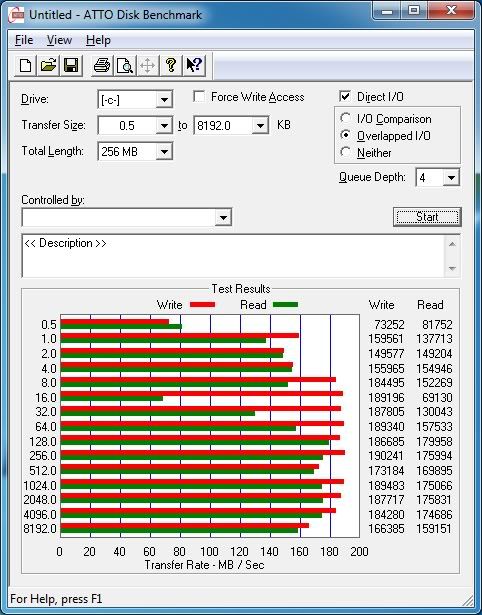Expand the Drive dropdown showing [-c-]
Image resolution: width=482 pixels, height=615 pixels.
[x=164, y=100]
